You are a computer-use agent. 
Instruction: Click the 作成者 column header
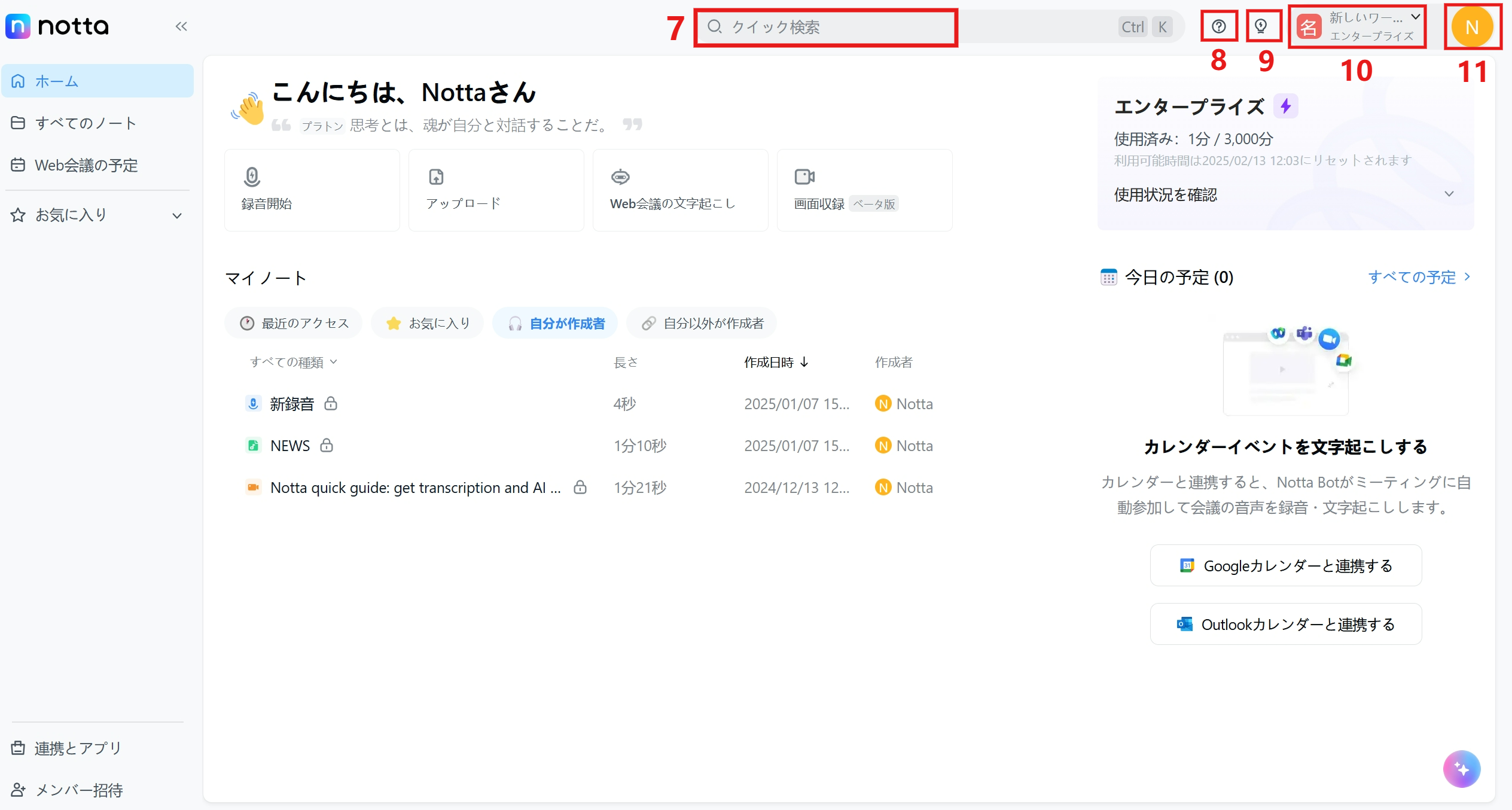pyautogui.click(x=894, y=362)
